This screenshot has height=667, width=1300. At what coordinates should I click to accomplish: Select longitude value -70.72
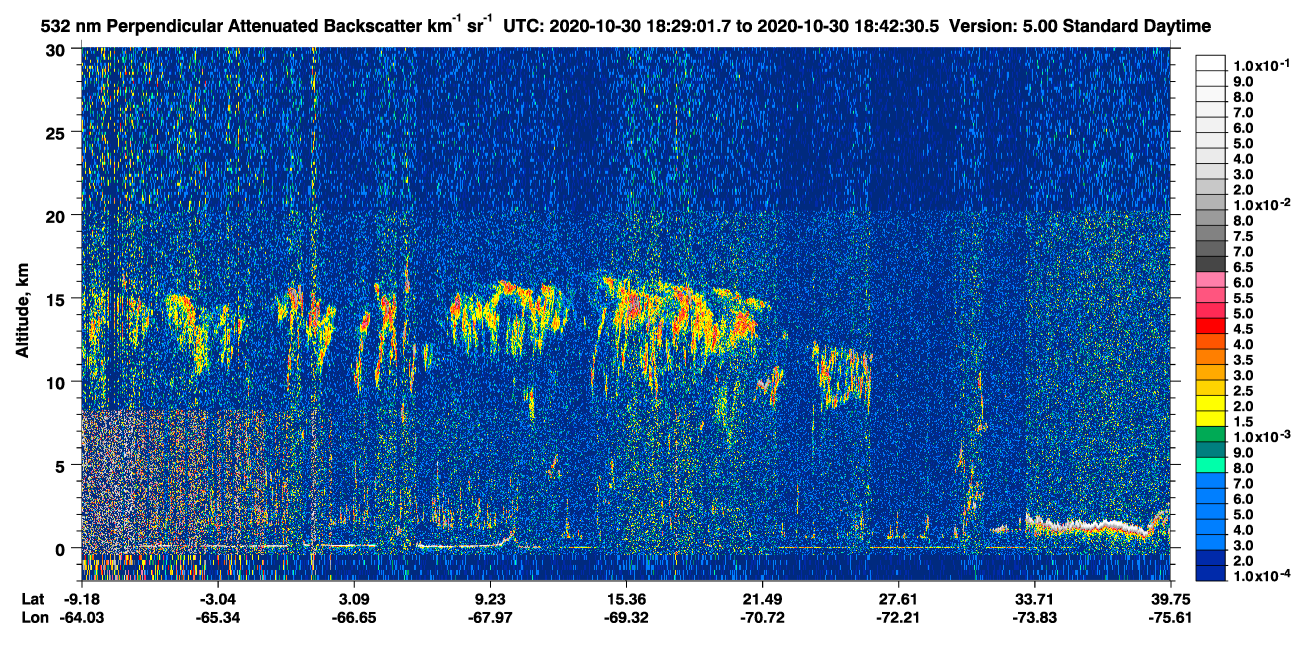pos(762,617)
